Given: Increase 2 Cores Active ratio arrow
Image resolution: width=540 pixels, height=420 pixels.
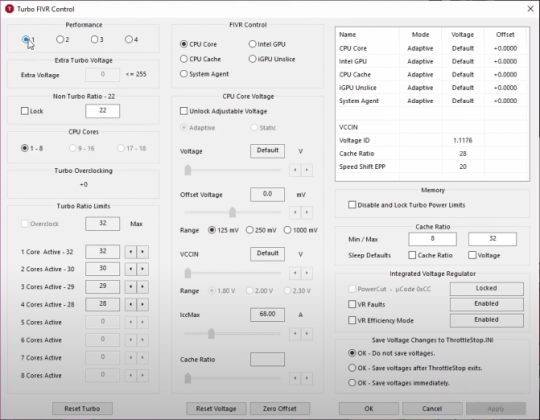Looking at the screenshot, I should point(143,269).
